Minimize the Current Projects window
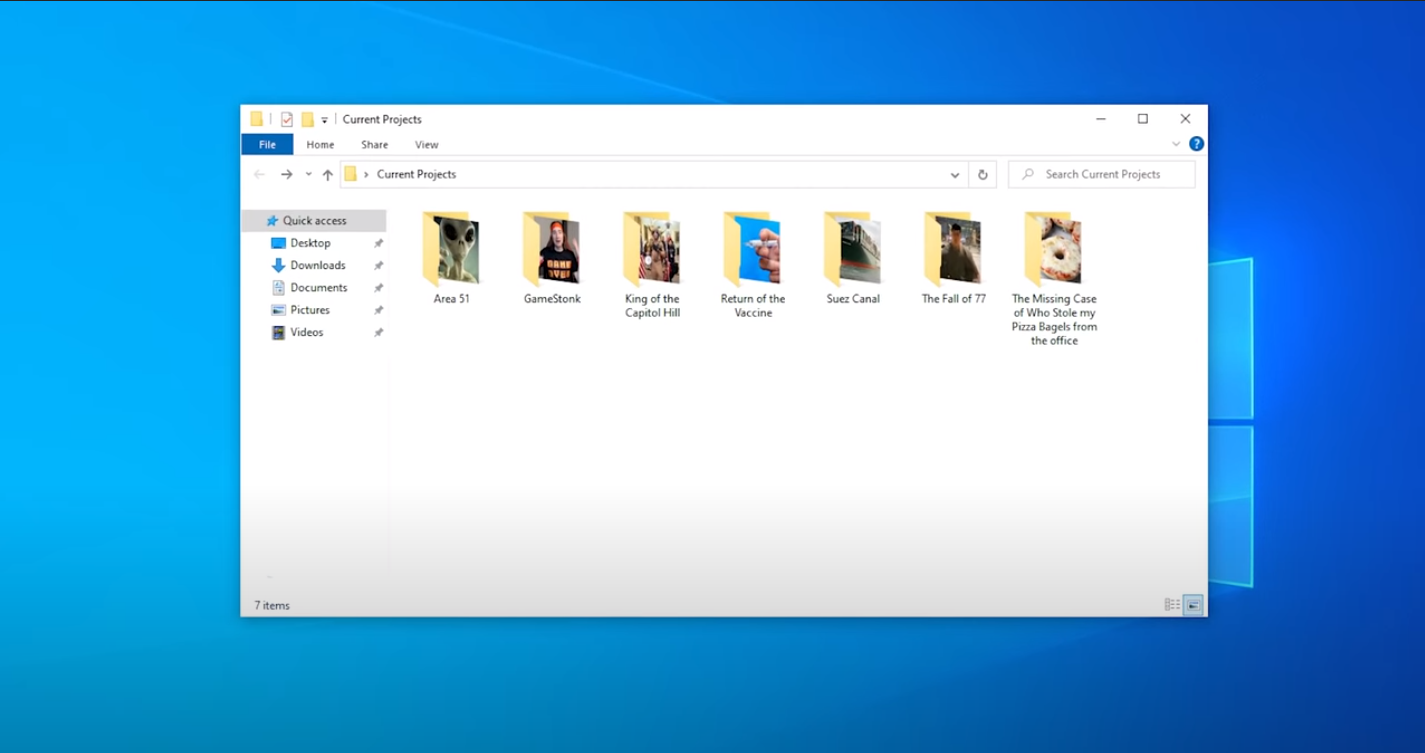 pyautogui.click(x=1101, y=119)
